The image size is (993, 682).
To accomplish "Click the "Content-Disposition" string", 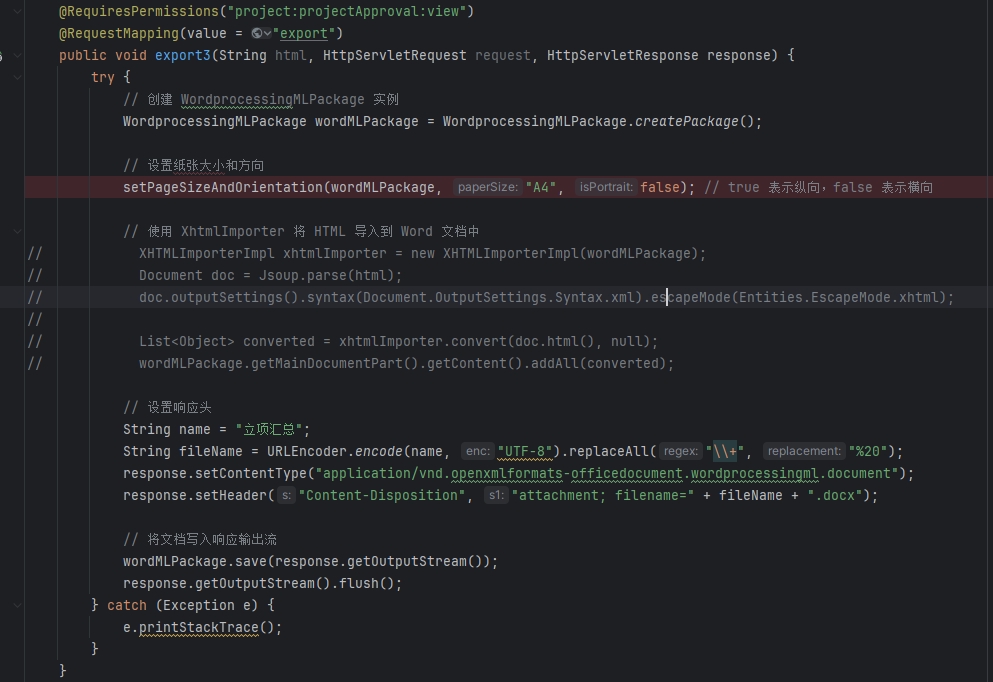I will point(382,495).
